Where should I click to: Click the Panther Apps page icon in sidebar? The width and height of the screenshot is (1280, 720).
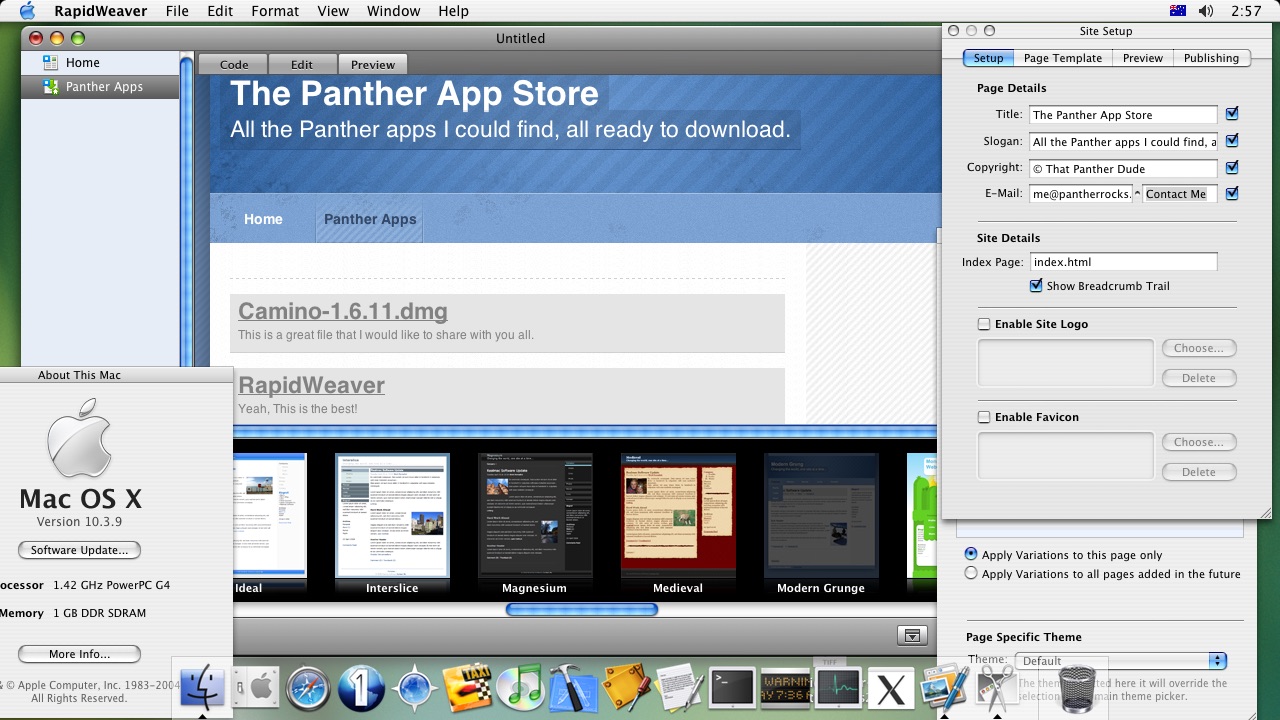pos(51,87)
